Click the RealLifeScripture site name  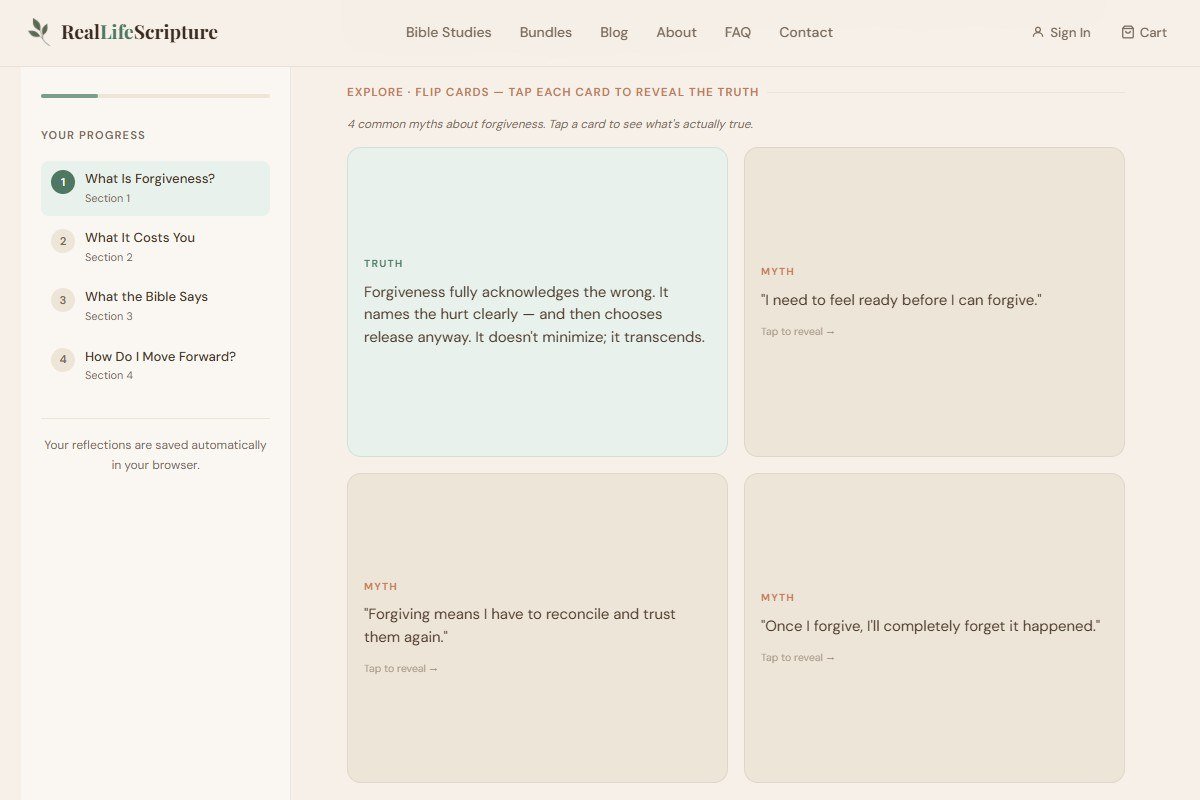coord(139,32)
